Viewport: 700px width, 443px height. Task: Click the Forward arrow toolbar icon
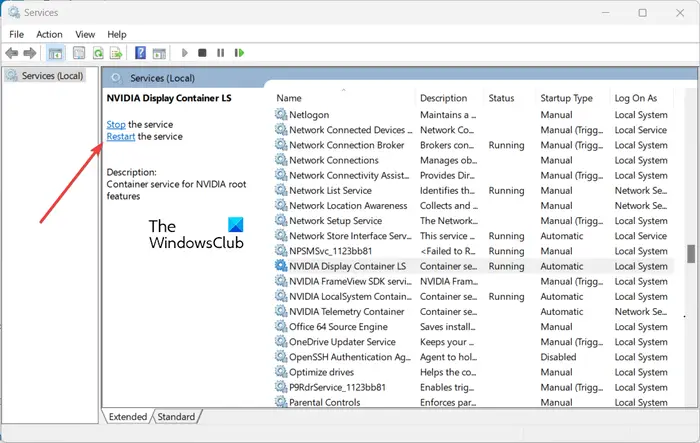pos(29,54)
